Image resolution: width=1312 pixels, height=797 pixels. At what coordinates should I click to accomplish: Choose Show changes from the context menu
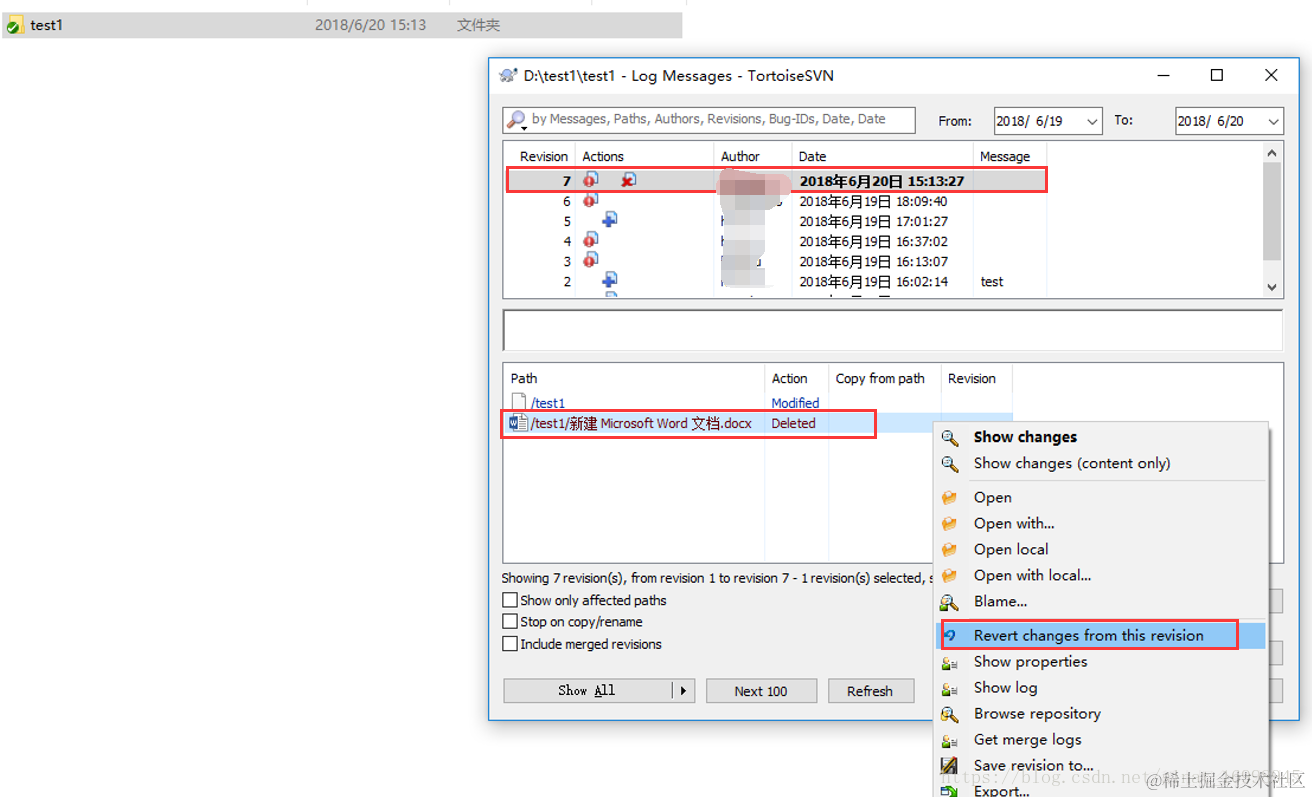(1025, 437)
